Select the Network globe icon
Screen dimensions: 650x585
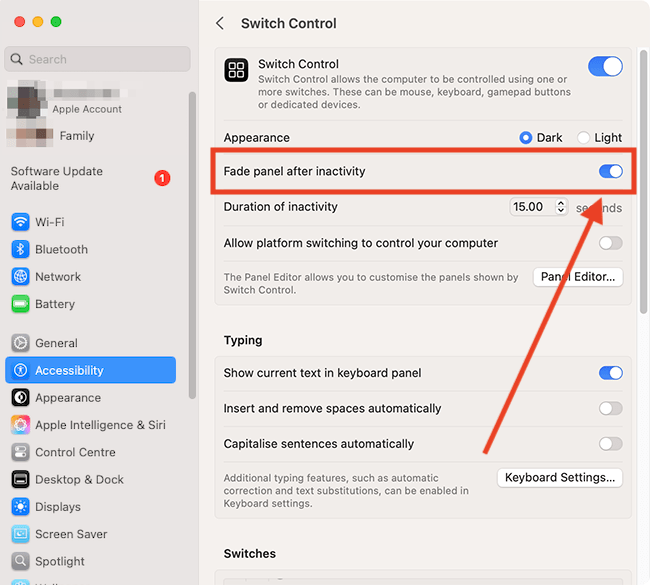[20, 277]
